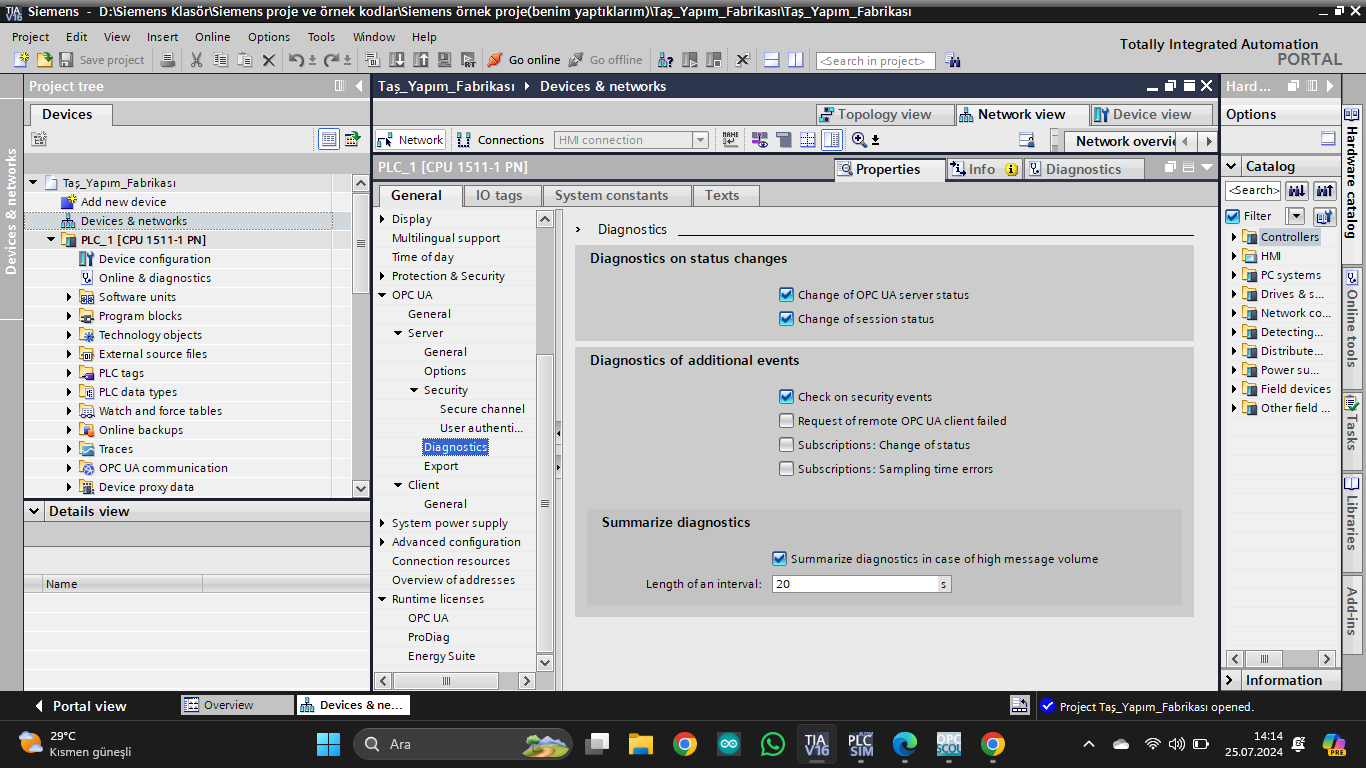The image size is (1366, 768).
Task: Enable Subscriptions: Change of status checkbox
Action: [x=786, y=445]
